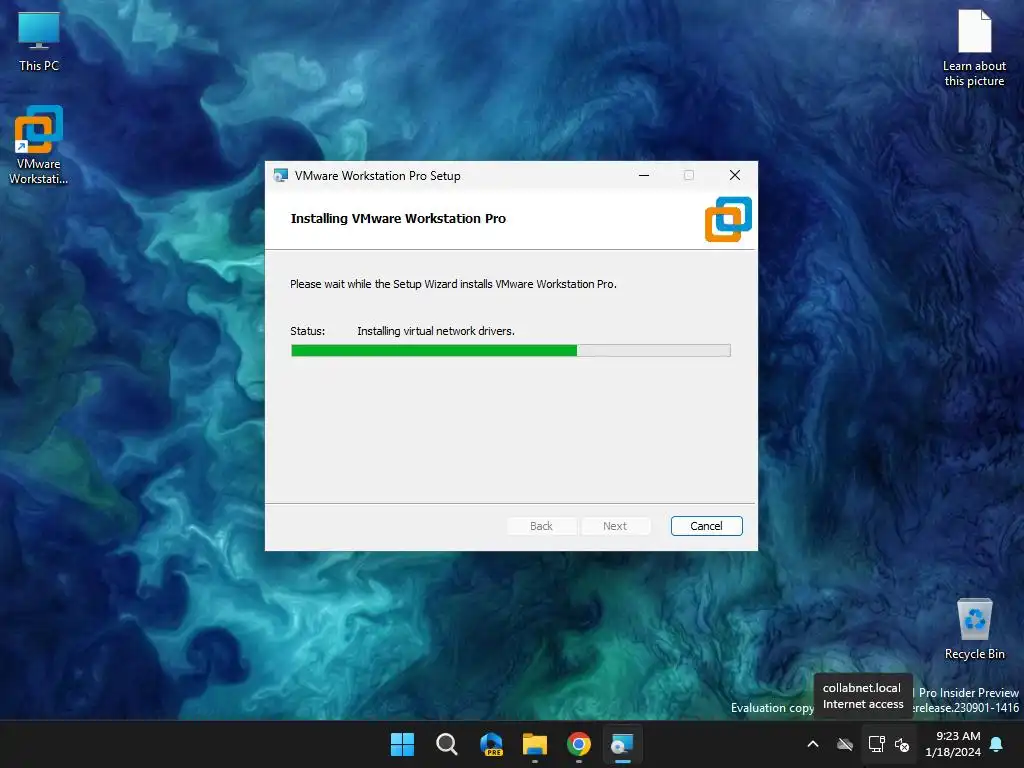1024x768 pixels.
Task: Open taskbar Search
Action: point(447,744)
